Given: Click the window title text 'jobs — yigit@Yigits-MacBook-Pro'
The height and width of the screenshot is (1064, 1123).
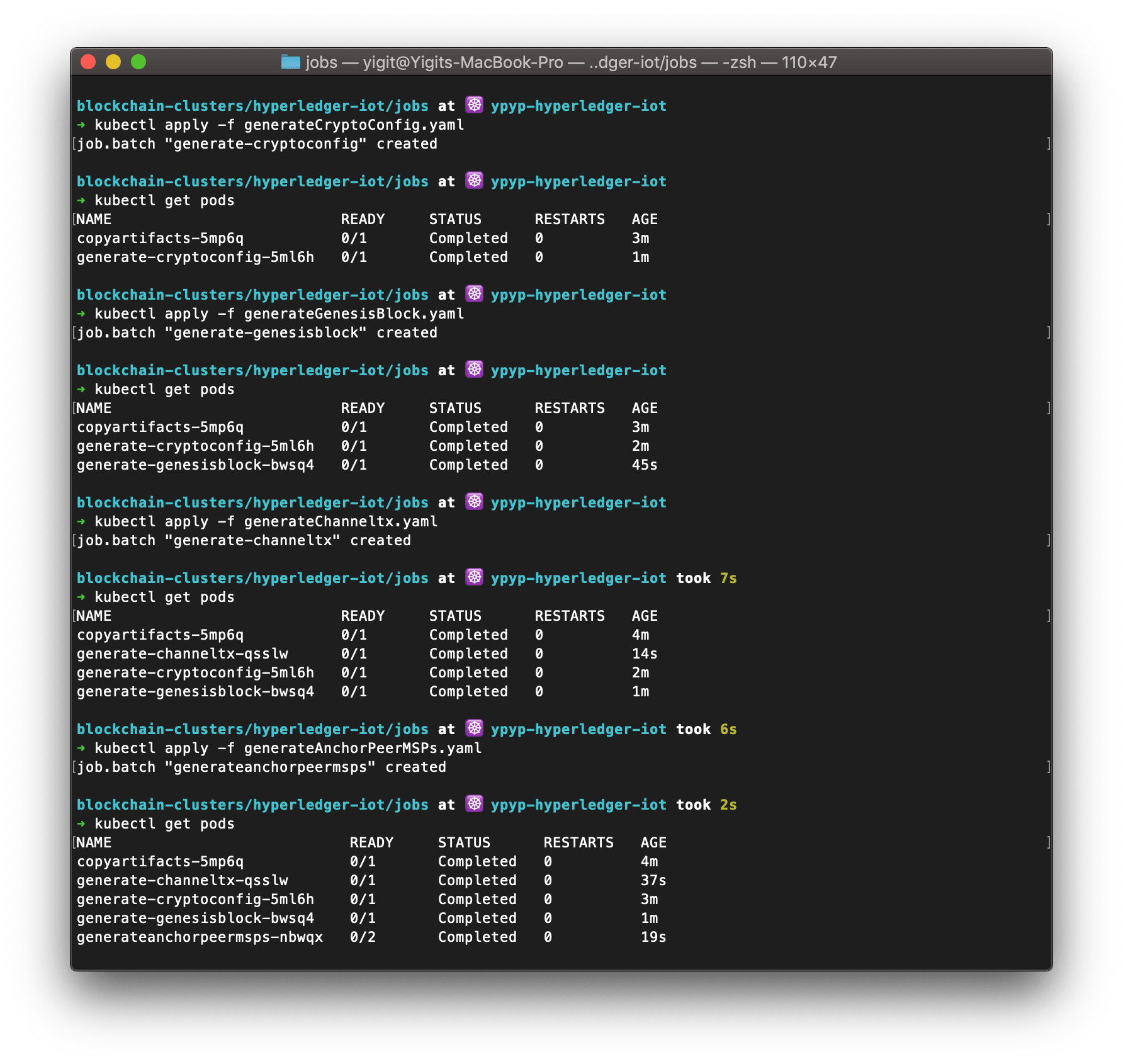Looking at the screenshot, I should (x=434, y=62).
